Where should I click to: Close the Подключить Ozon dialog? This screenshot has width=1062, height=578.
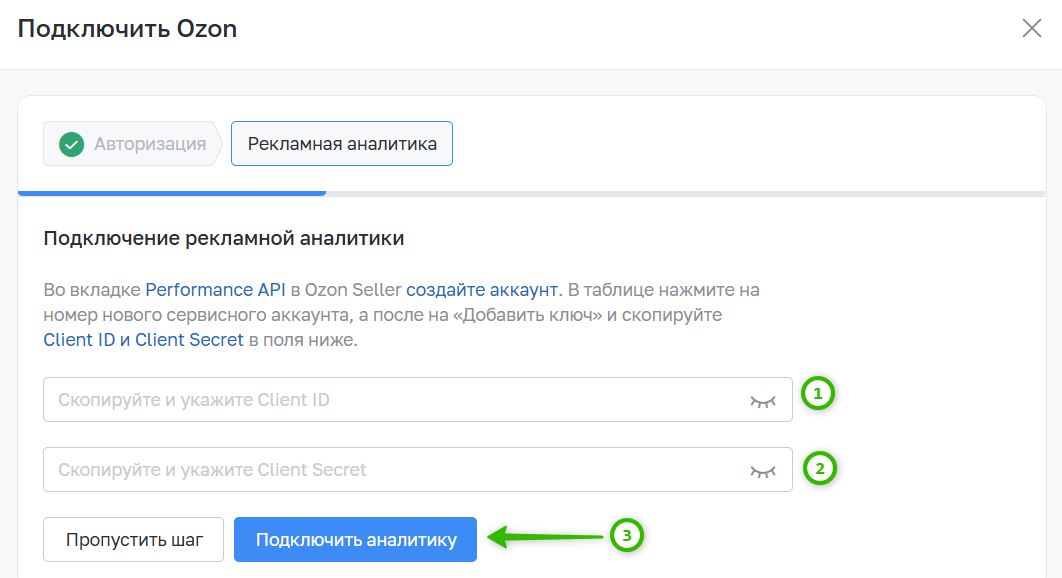pos(1032,28)
